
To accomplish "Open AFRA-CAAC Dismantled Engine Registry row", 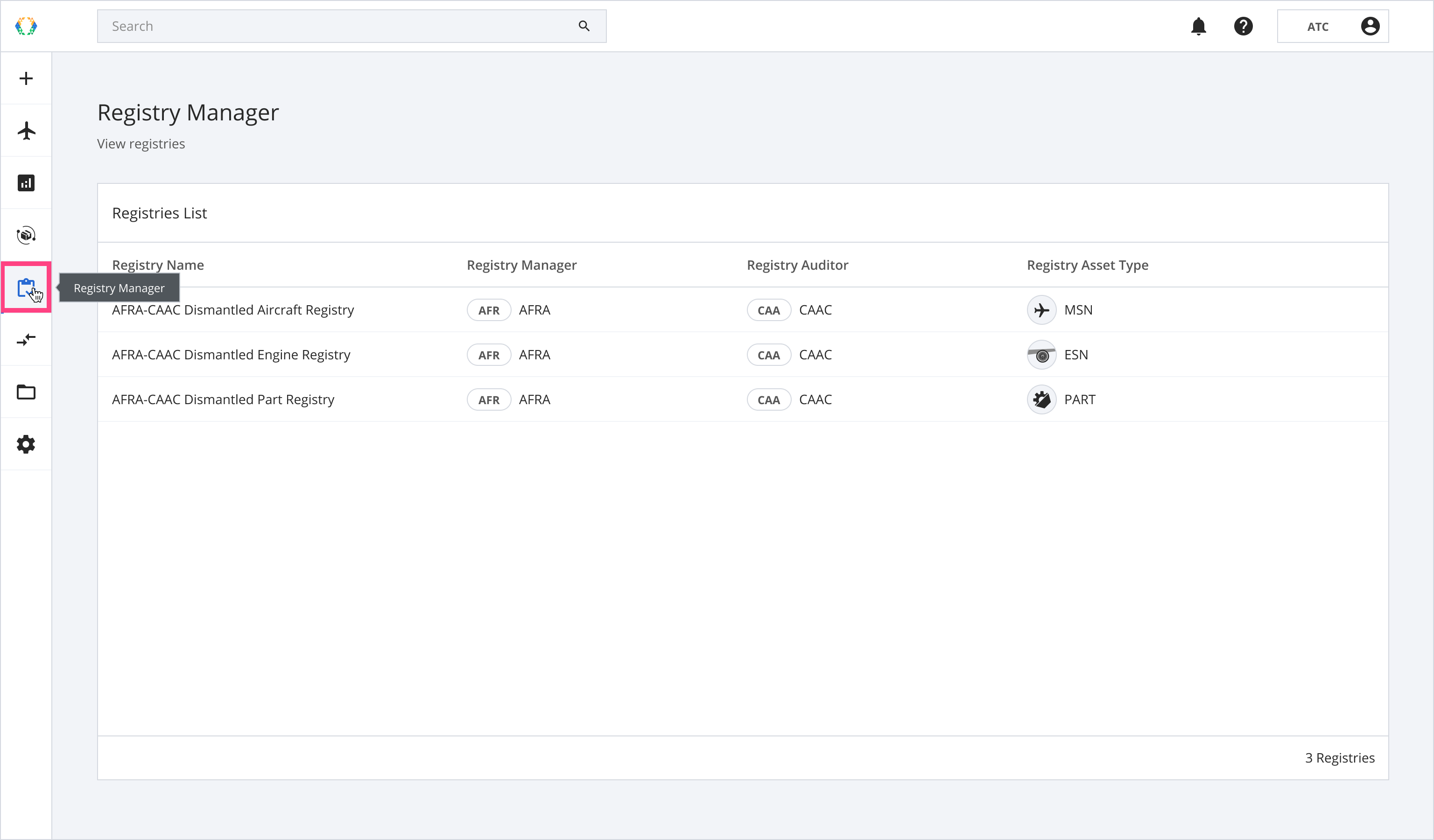I will (x=231, y=355).
